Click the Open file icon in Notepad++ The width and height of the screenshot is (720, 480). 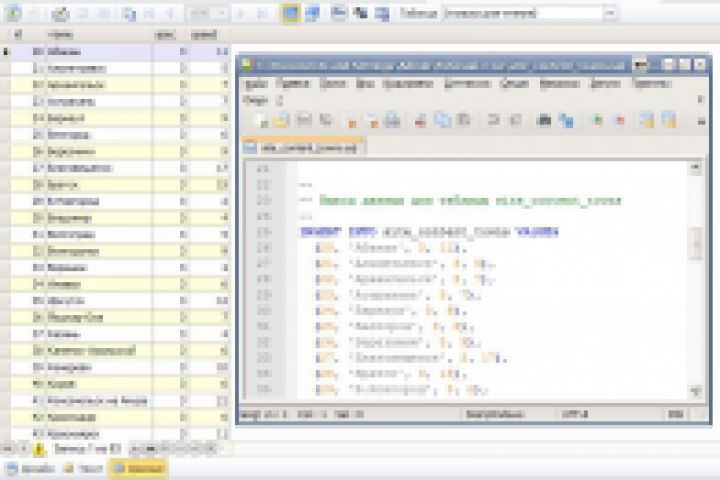tap(282, 120)
